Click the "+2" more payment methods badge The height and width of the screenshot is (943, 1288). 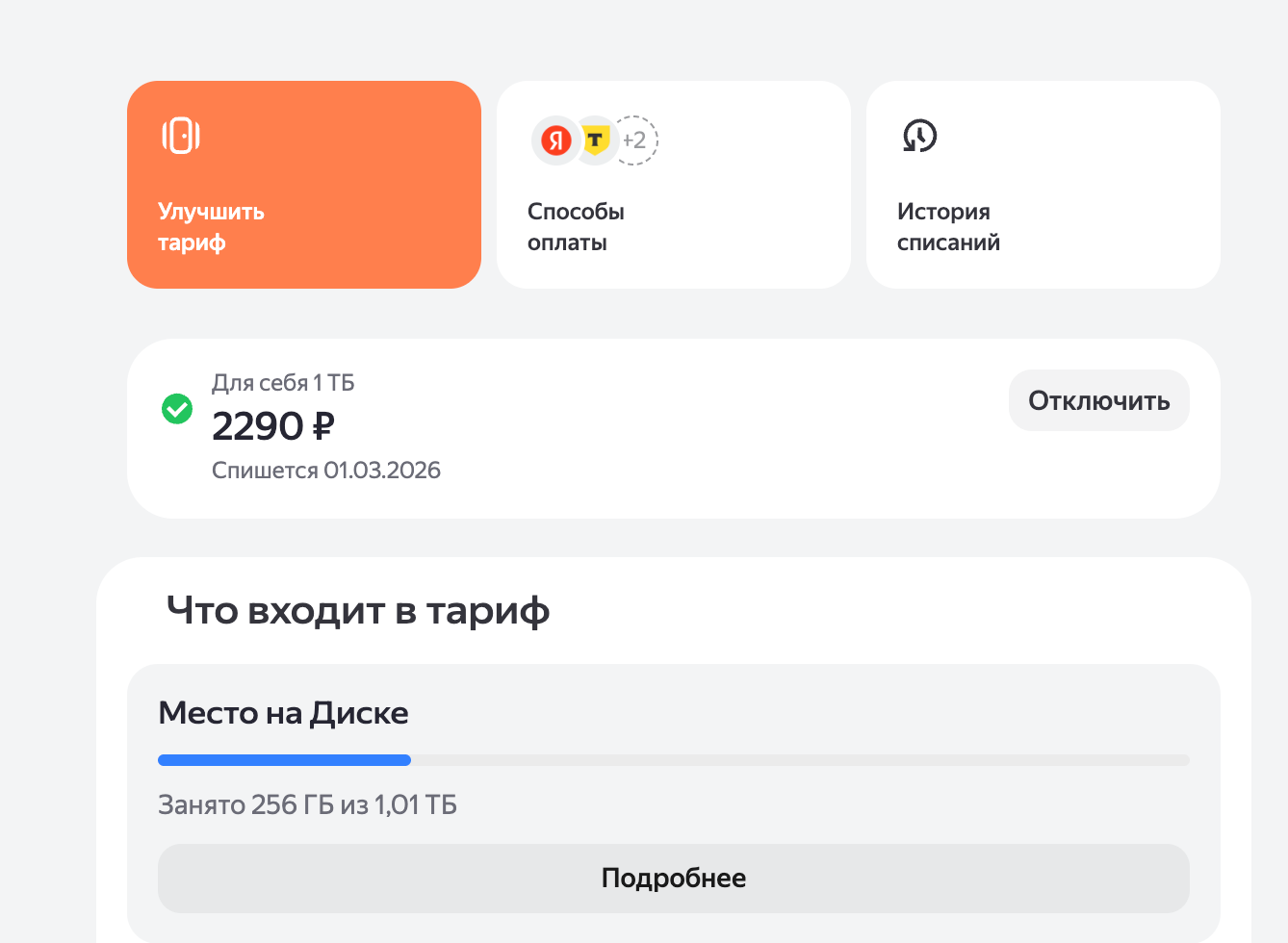click(x=634, y=140)
